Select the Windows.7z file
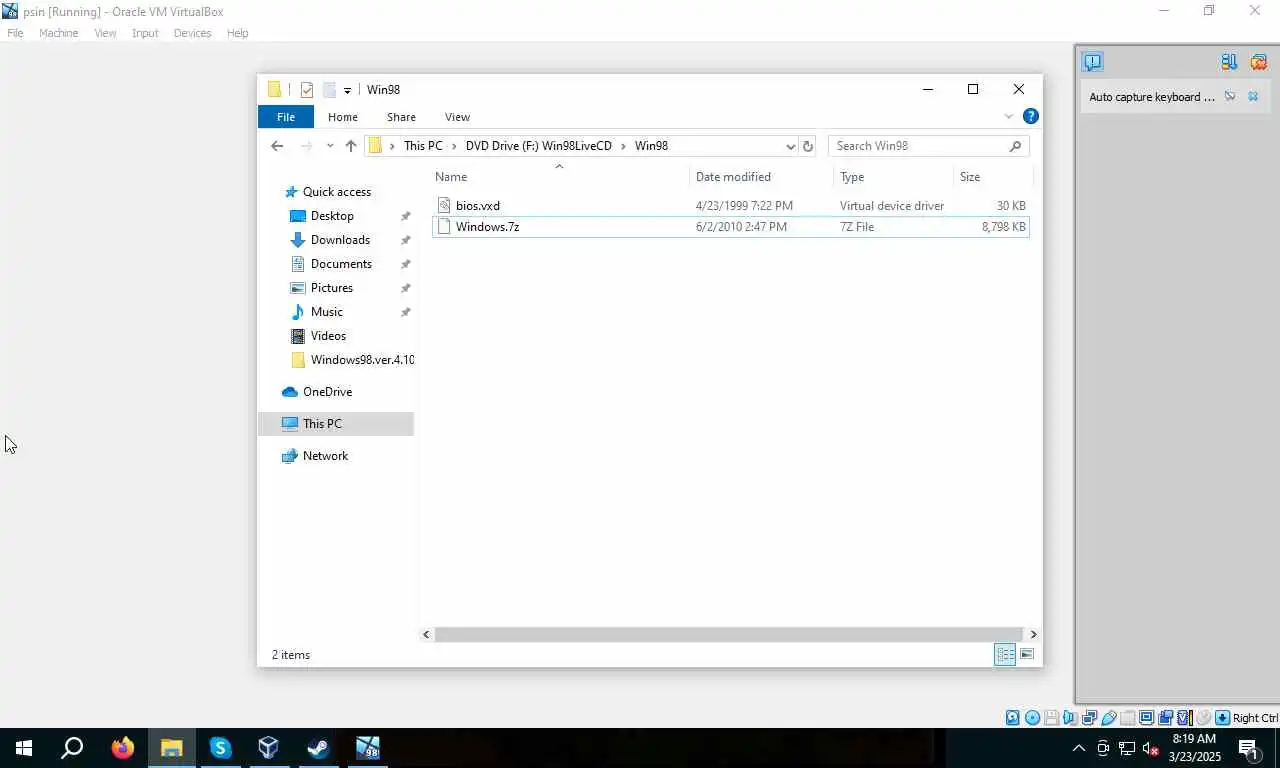 tap(730, 227)
